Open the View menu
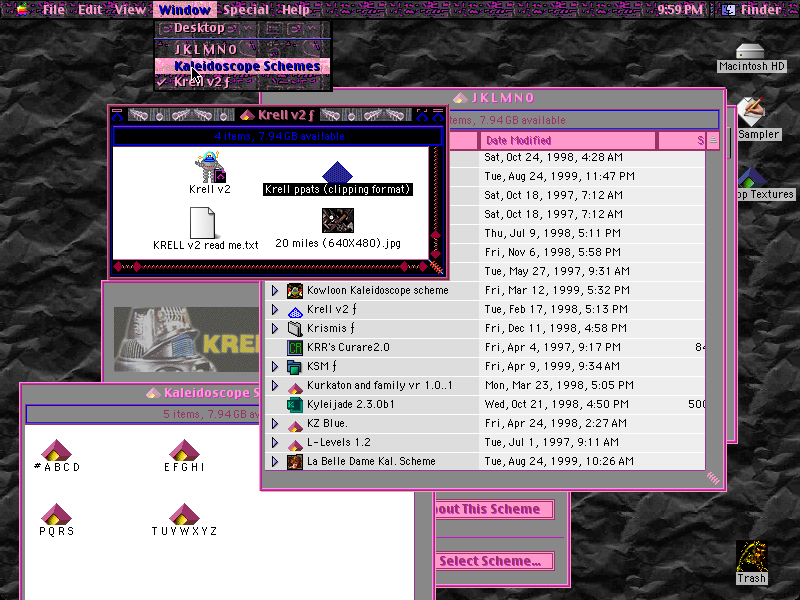800x600 pixels. coord(130,9)
